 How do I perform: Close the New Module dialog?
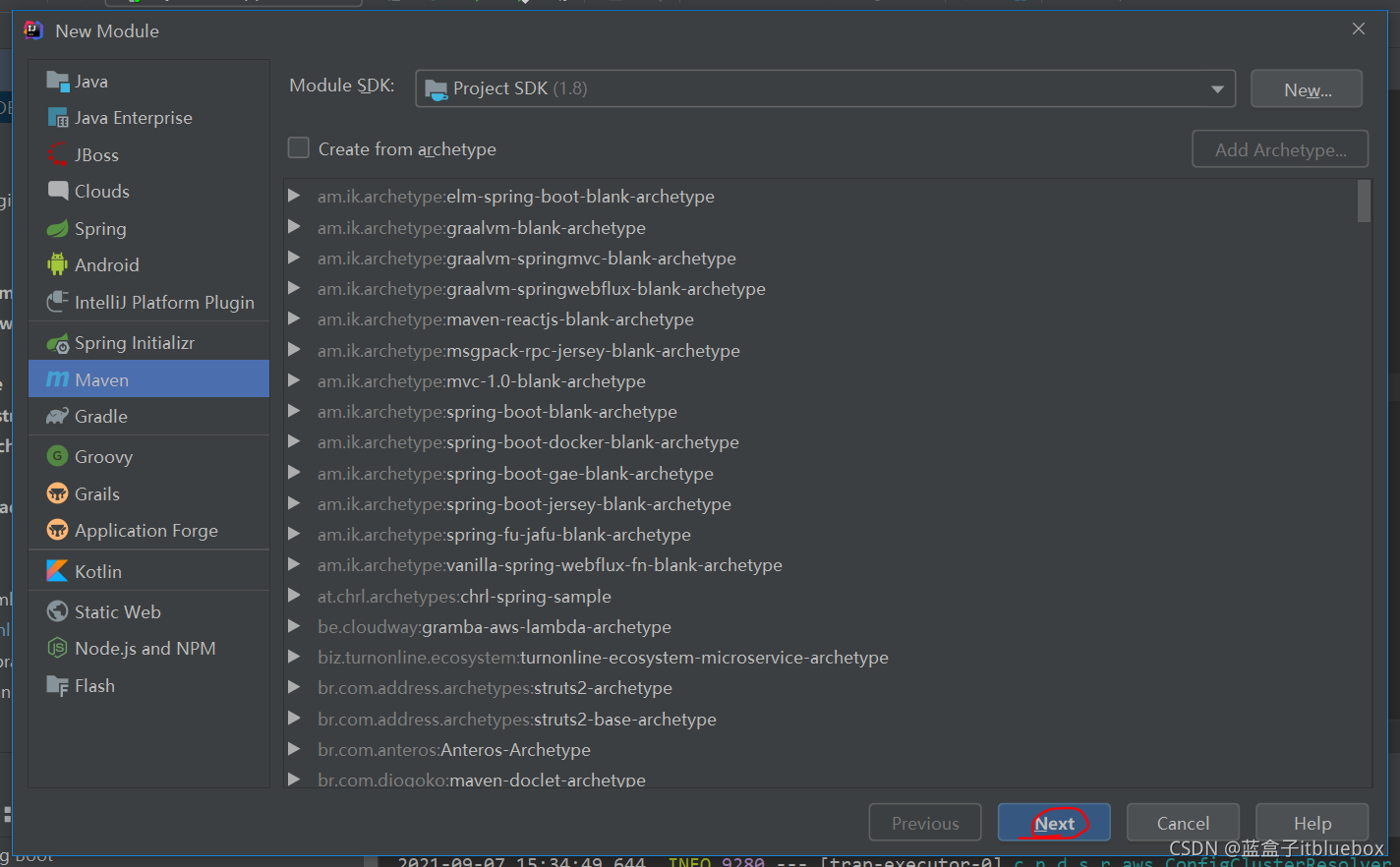point(1359,29)
